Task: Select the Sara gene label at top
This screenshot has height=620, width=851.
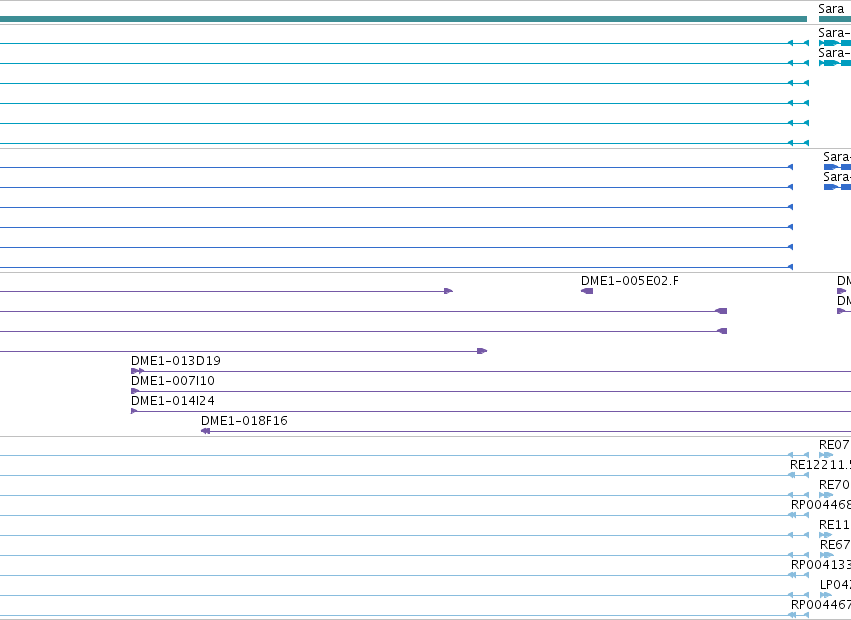Action: point(831,9)
